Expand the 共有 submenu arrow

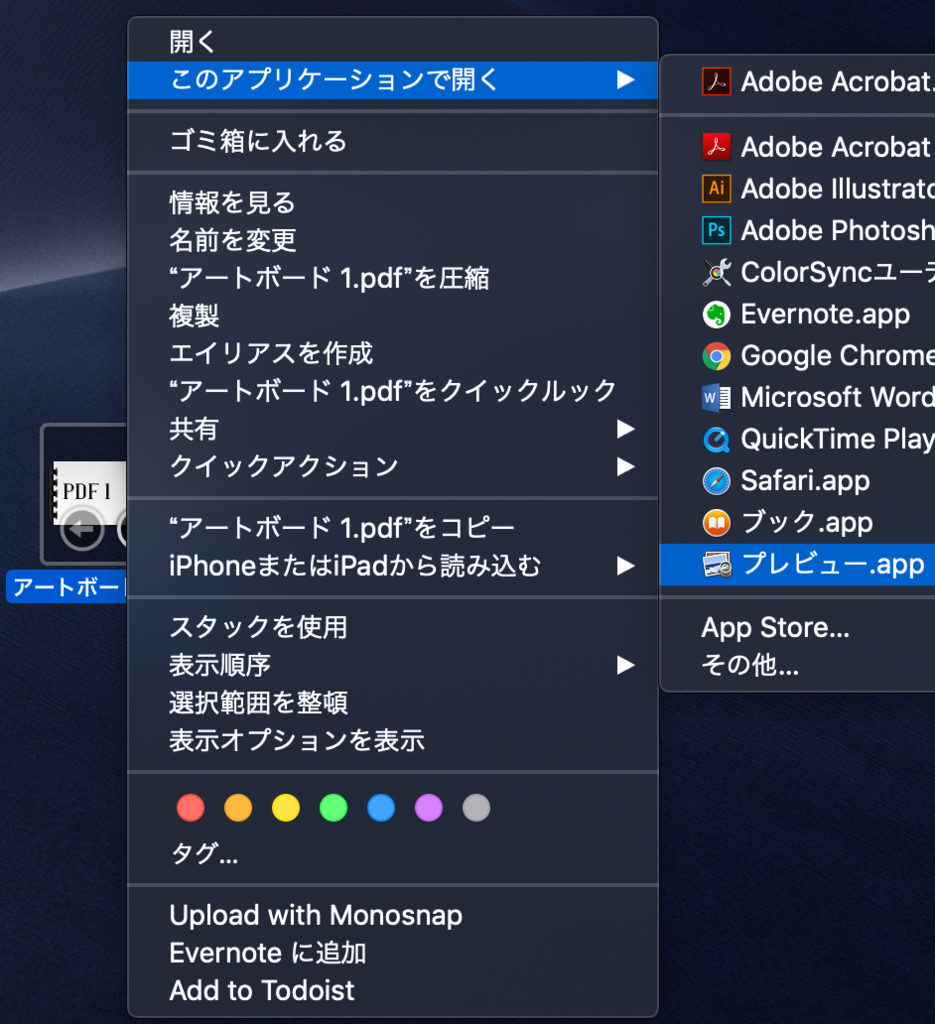pyautogui.click(x=626, y=429)
